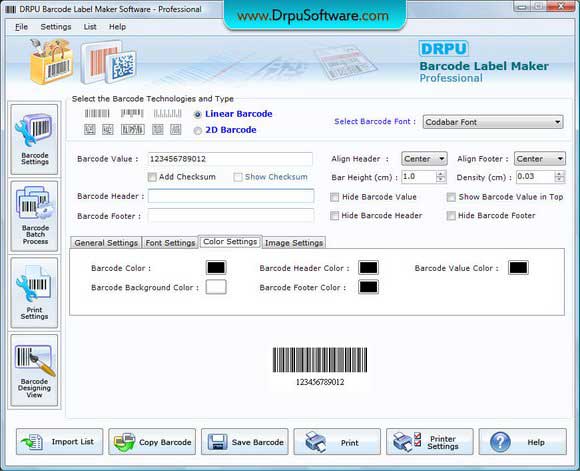Click the Help question mark button
This screenshot has height=471, width=580.
pos(522,442)
